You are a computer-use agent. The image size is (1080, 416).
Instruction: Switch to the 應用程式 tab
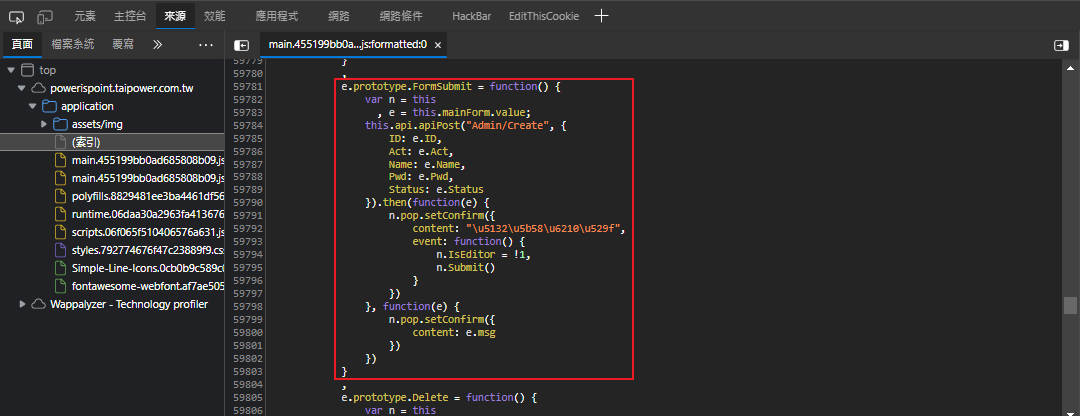(x=276, y=16)
